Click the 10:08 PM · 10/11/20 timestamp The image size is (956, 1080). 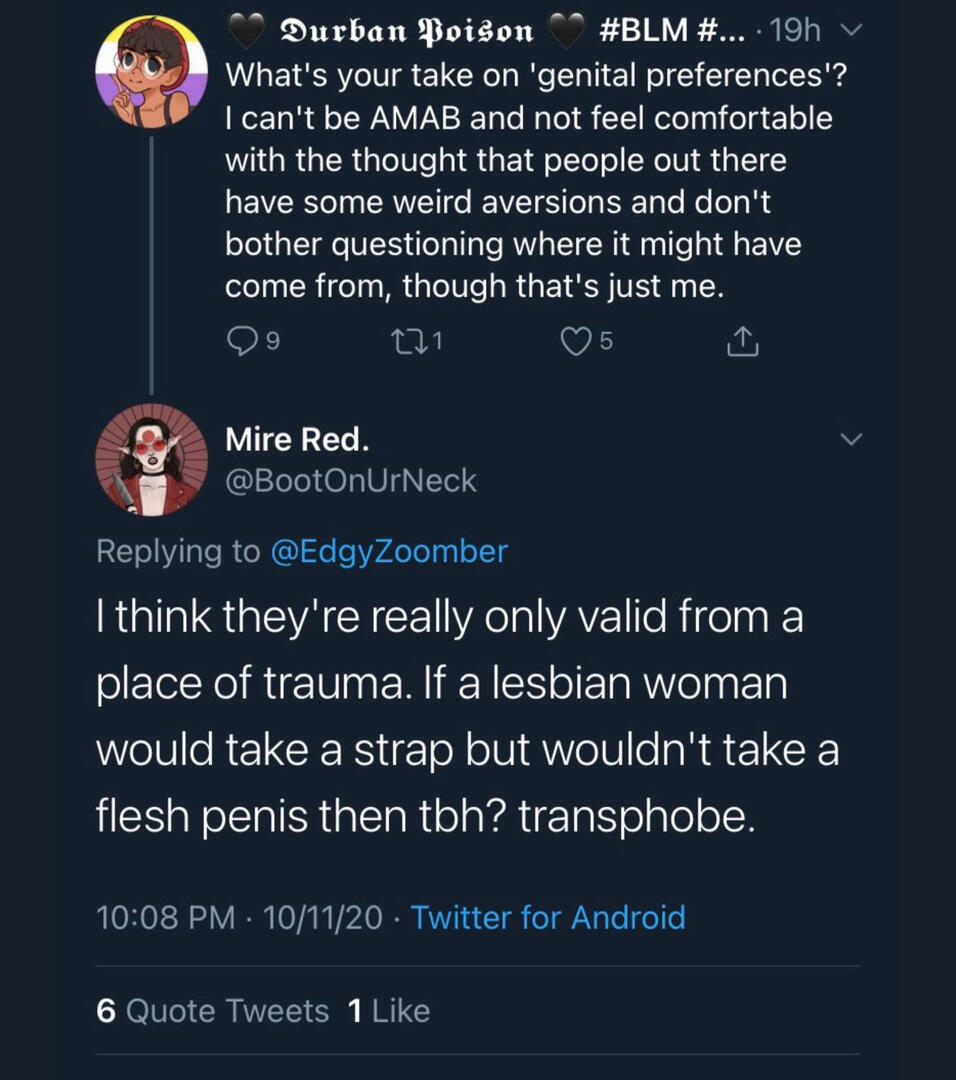point(239,917)
